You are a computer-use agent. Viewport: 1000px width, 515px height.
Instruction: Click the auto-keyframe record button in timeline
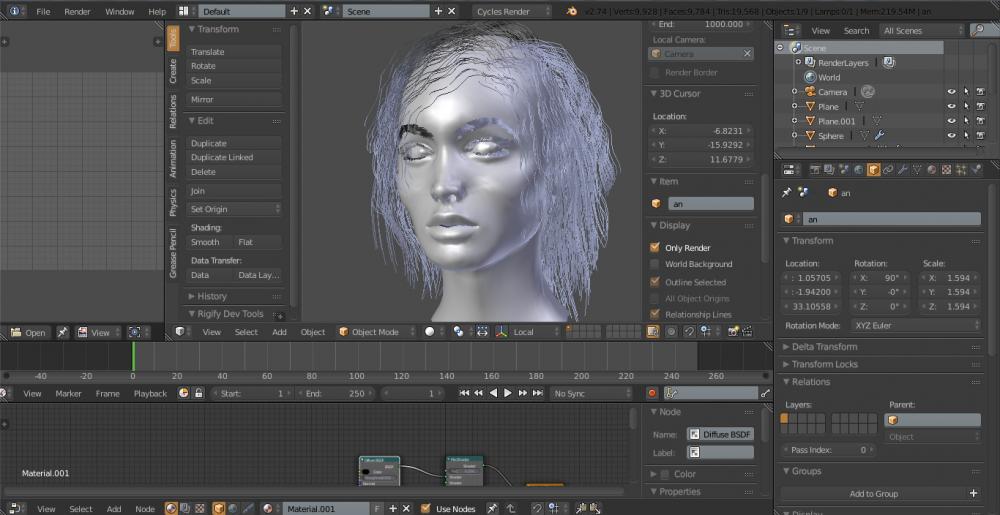click(x=652, y=394)
